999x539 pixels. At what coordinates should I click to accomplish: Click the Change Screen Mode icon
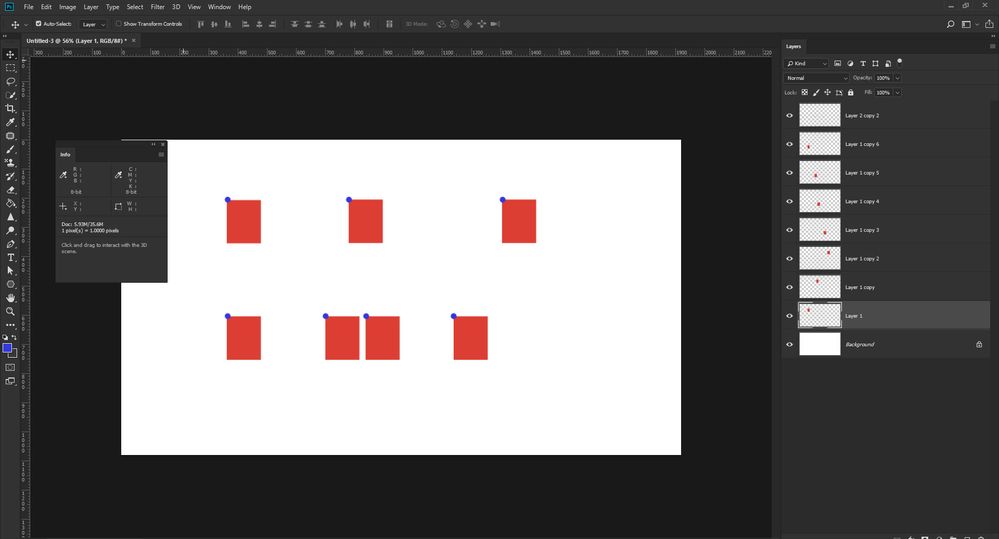tap(10, 381)
